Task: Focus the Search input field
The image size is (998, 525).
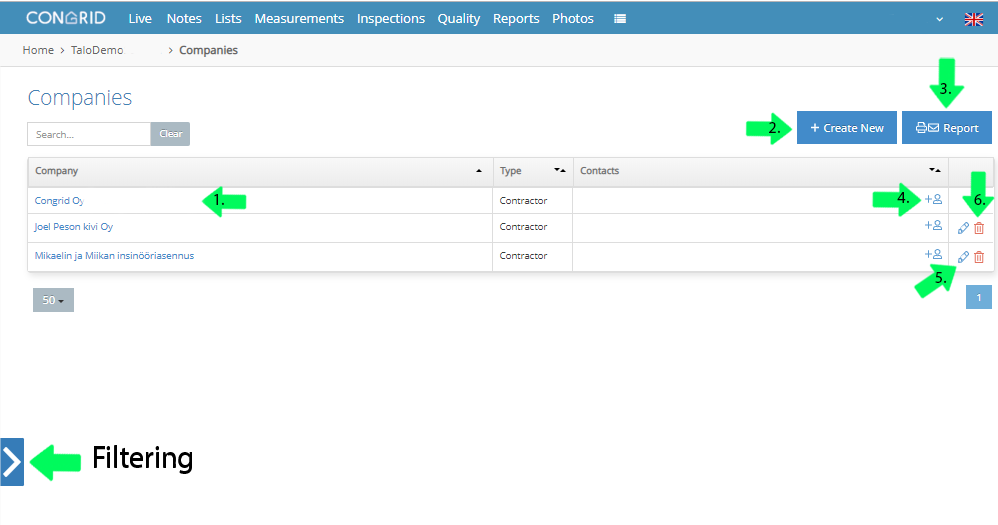Action: point(89,134)
